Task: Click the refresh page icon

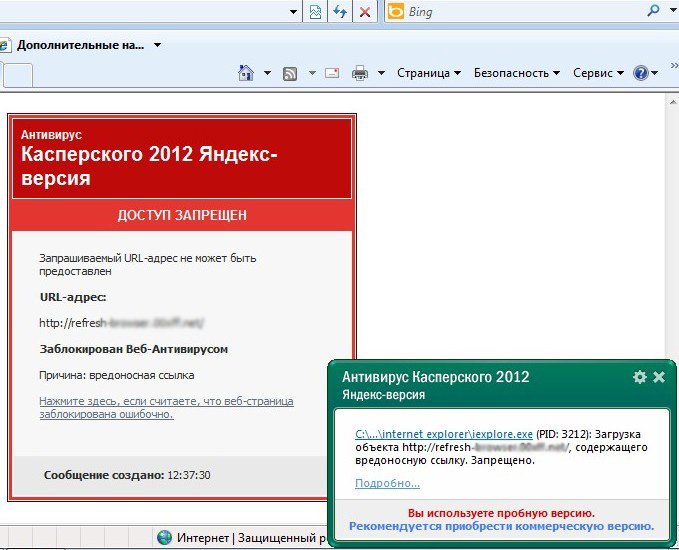Action: coord(340,12)
